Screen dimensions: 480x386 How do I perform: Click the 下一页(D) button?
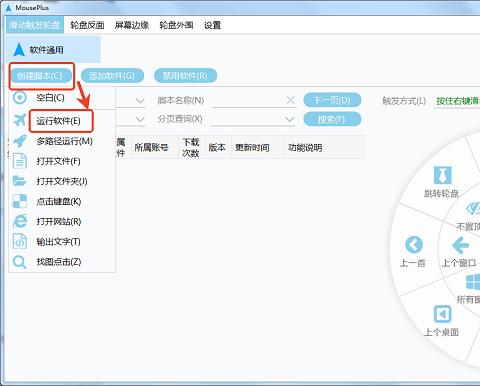[332, 100]
